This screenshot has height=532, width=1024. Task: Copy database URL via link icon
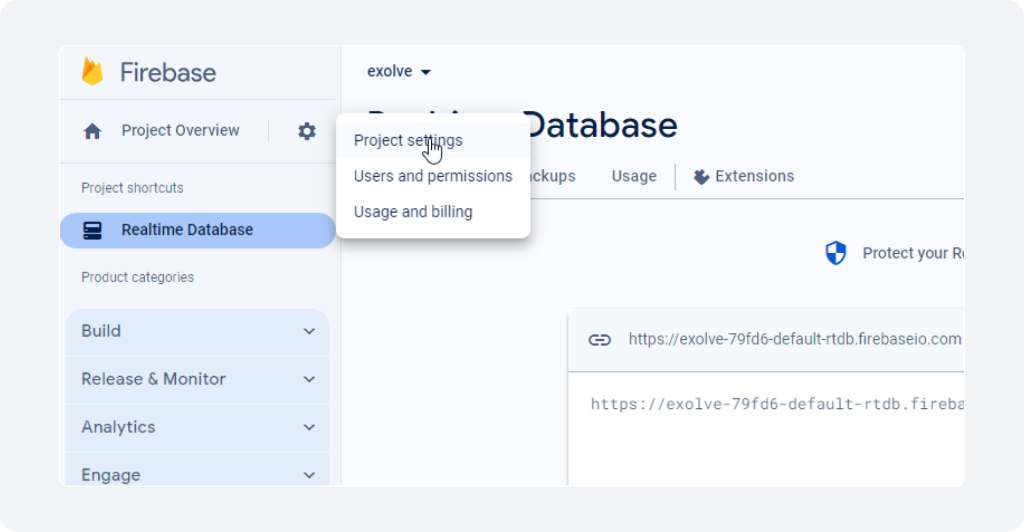(600, 340)
